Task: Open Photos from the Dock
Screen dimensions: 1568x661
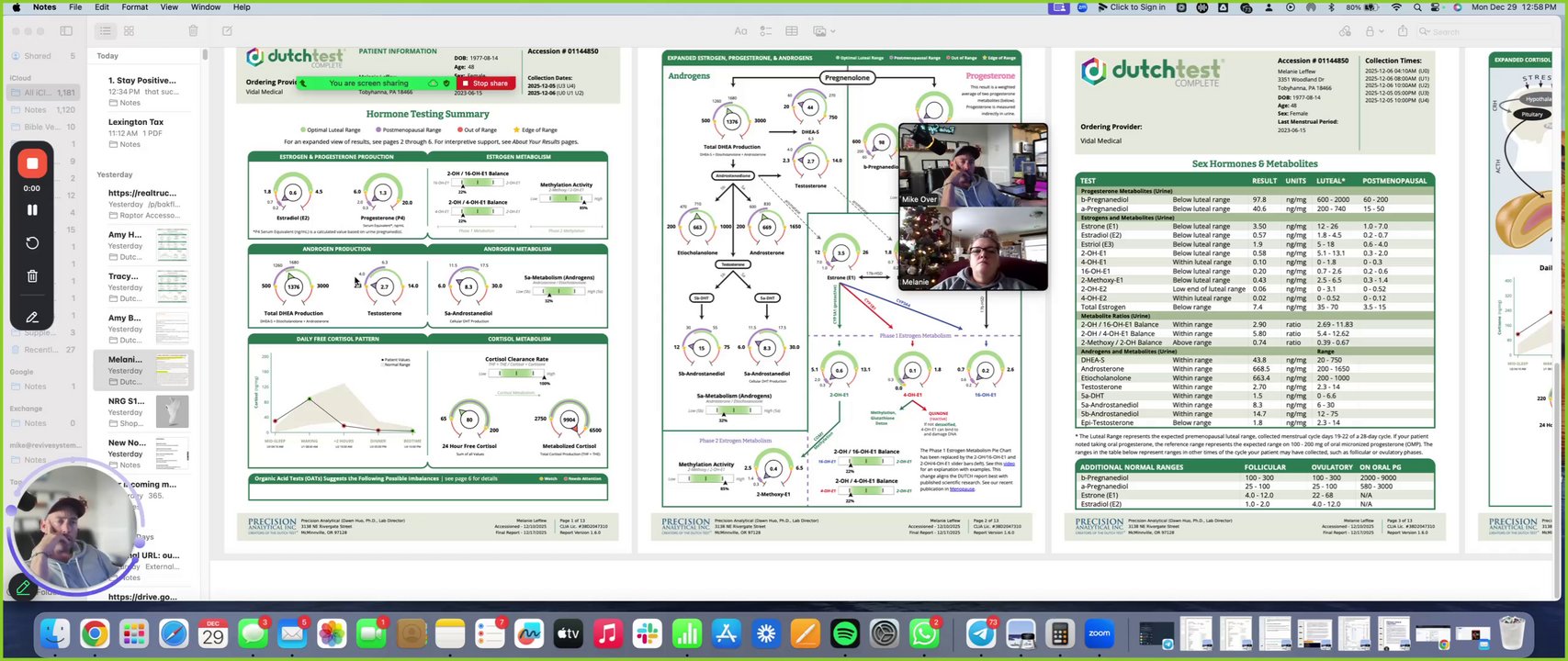Action: click(332, 633)
